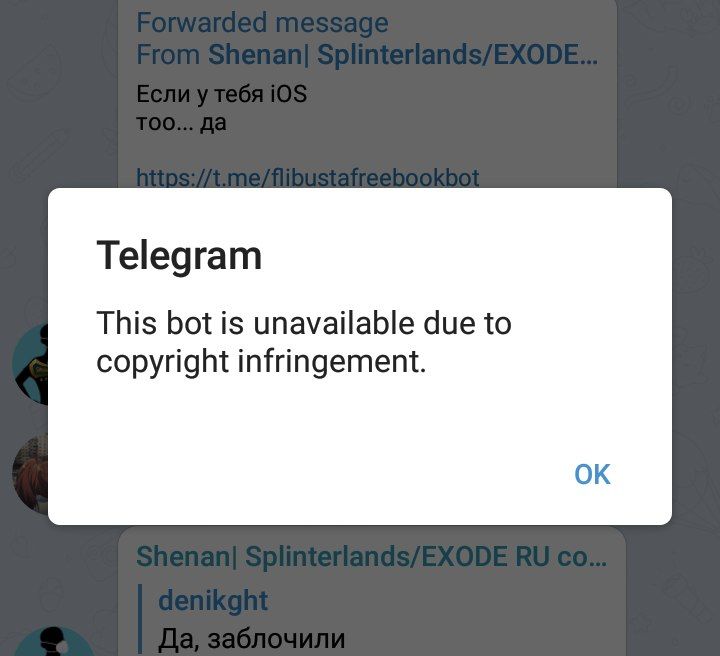Select message text 'Если у тебя iOS'
This screenshot has width=720, height=656.
[221, 95]
